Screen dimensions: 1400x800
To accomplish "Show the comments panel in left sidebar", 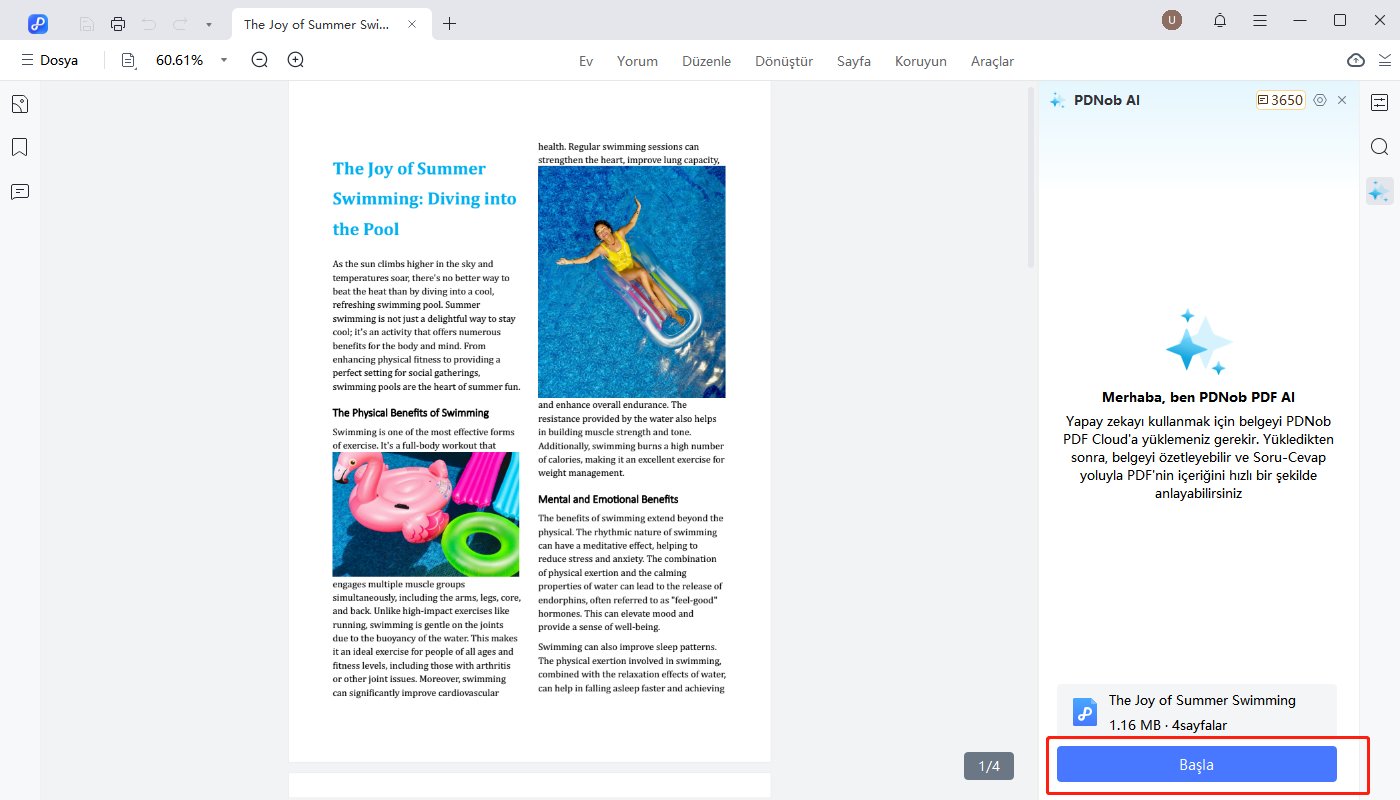I will tap(20, 192).
